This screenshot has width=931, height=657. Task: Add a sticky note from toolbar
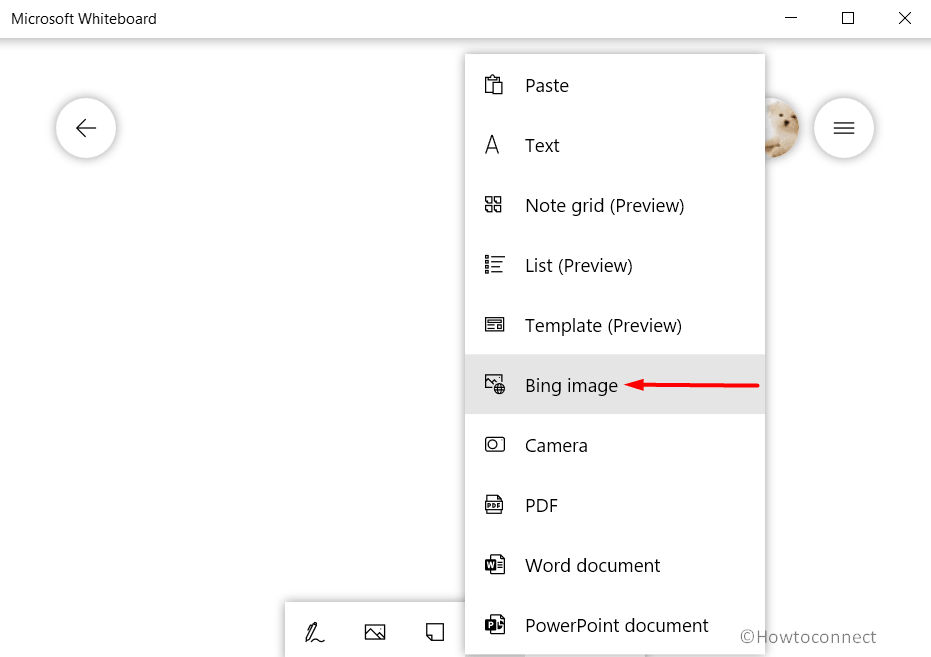435,632
